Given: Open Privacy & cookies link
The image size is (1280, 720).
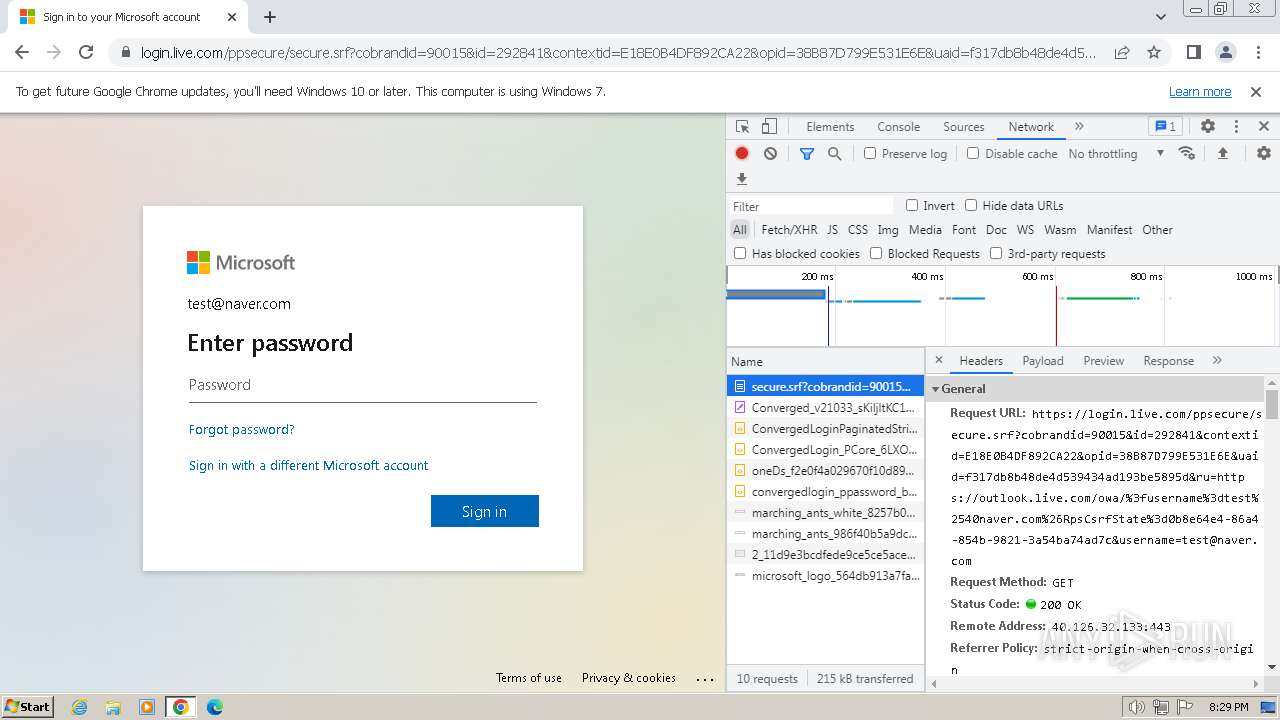Looking at the screenshot, I should tap(629, 678).
